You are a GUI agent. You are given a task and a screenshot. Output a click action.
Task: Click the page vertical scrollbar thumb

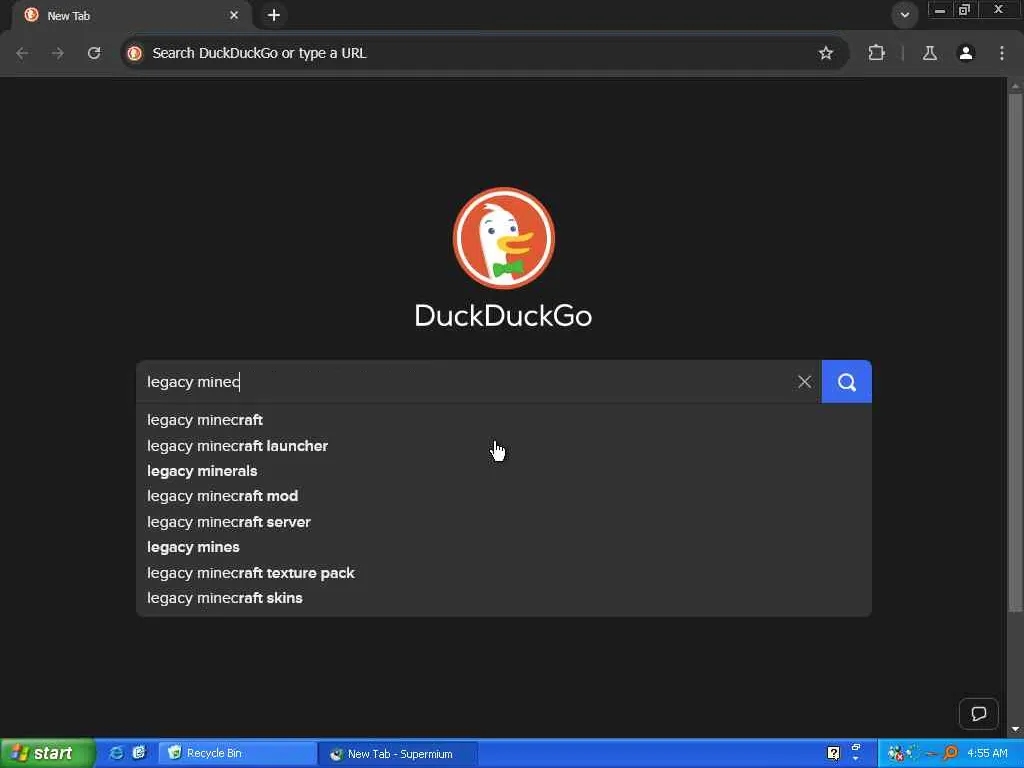(x=1015, y=353)
